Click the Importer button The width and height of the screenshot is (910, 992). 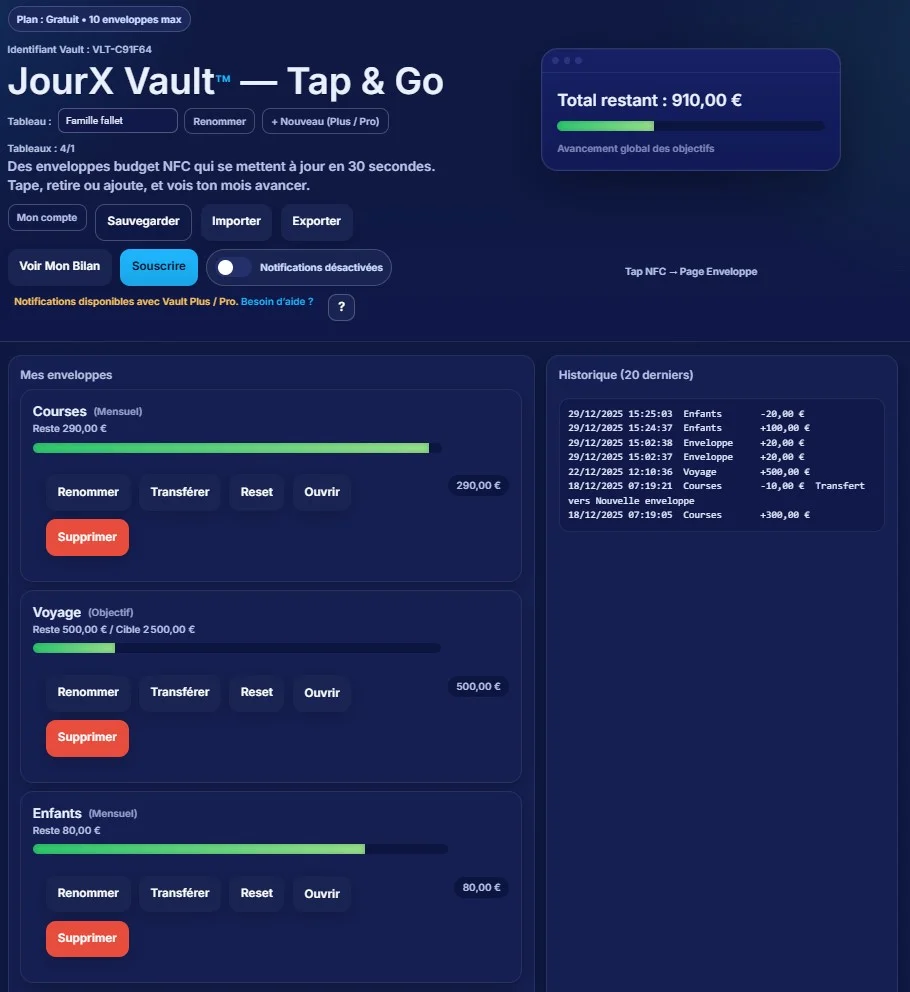[x=236, y=221]
